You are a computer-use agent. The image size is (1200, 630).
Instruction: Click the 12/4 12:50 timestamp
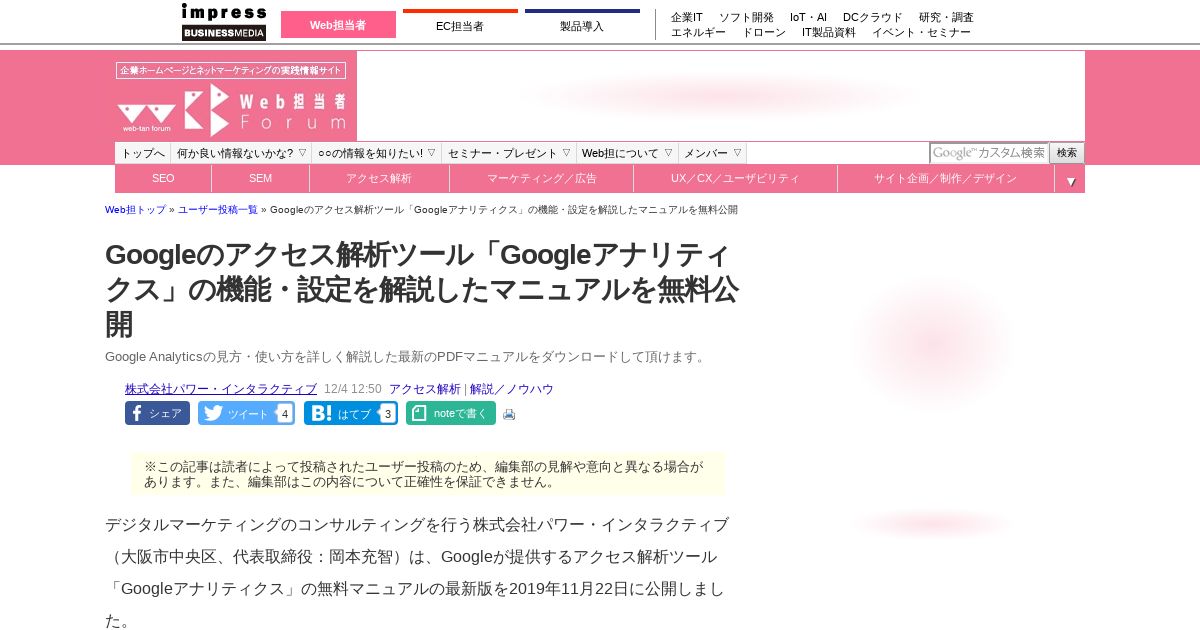(353, 389)
